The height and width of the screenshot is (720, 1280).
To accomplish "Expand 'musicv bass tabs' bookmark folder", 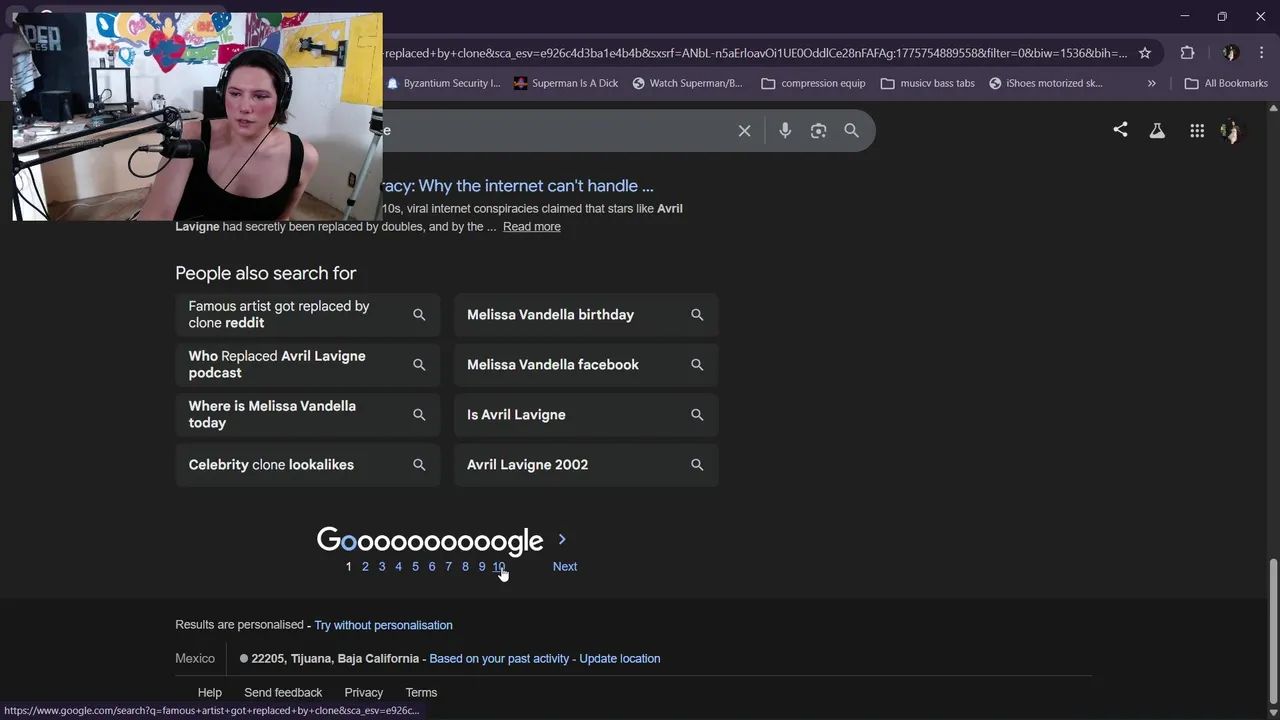I will [x=927, y=83].
